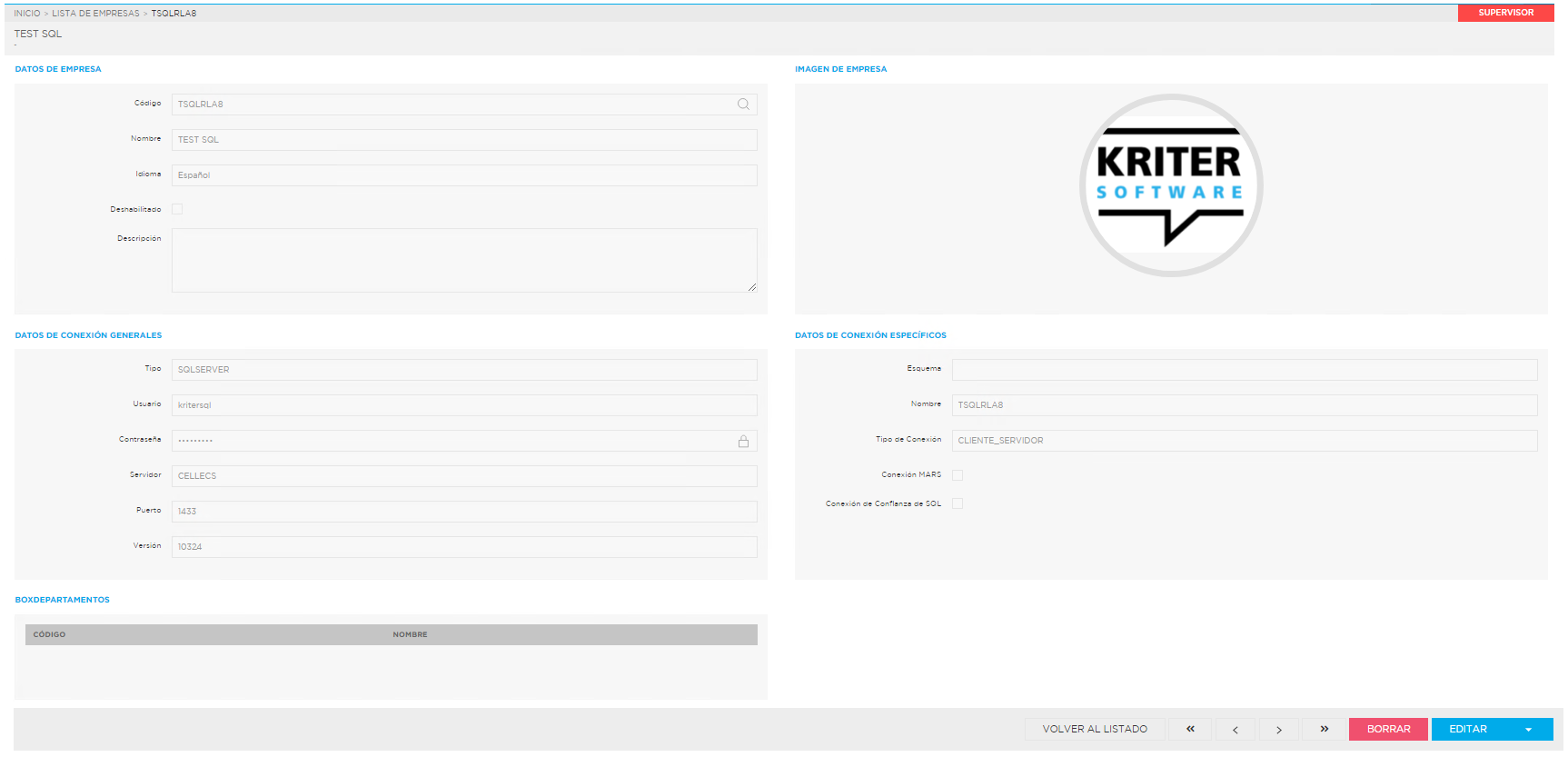1568x757 pixels.
Task: Open the EDITAR dropdown arrow
Action: point(1529,730)
